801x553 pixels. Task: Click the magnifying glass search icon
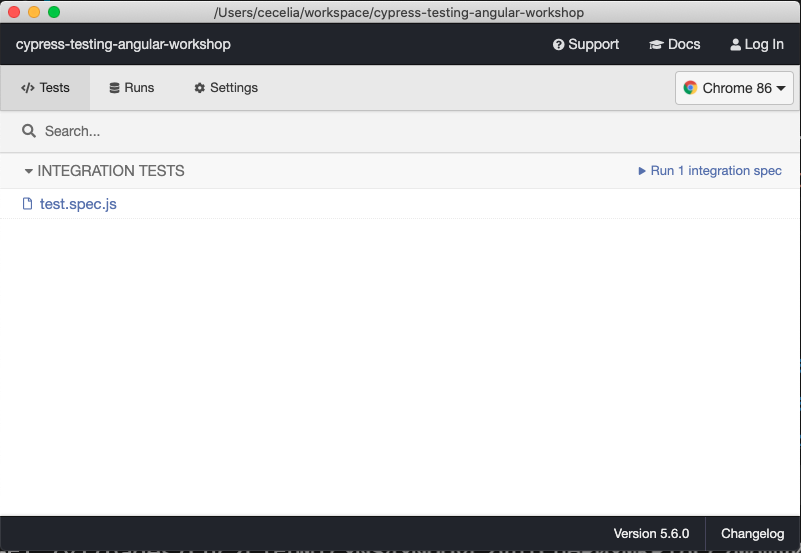tap(29, 131)
